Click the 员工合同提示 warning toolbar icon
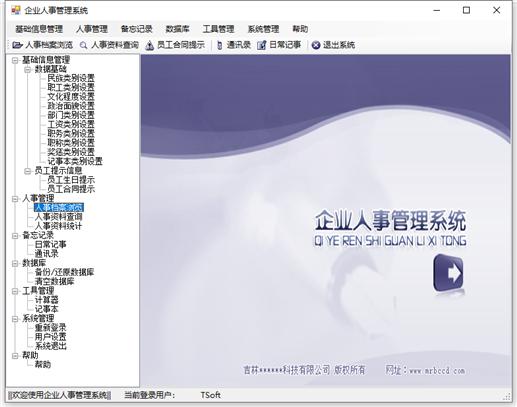This screenshot has height=407, width=517. click(x=150, y=45)
